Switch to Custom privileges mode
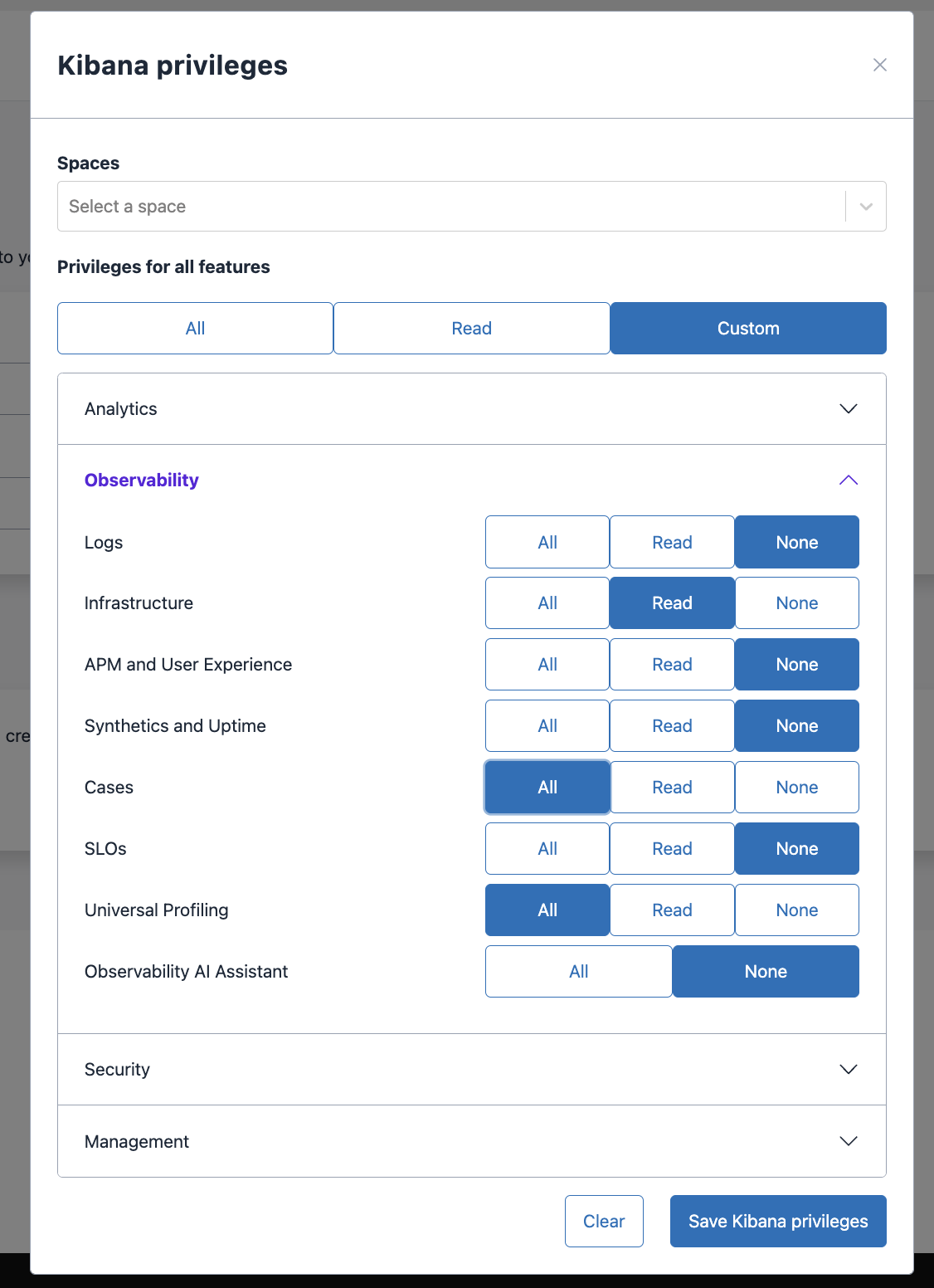 (747, 328)
